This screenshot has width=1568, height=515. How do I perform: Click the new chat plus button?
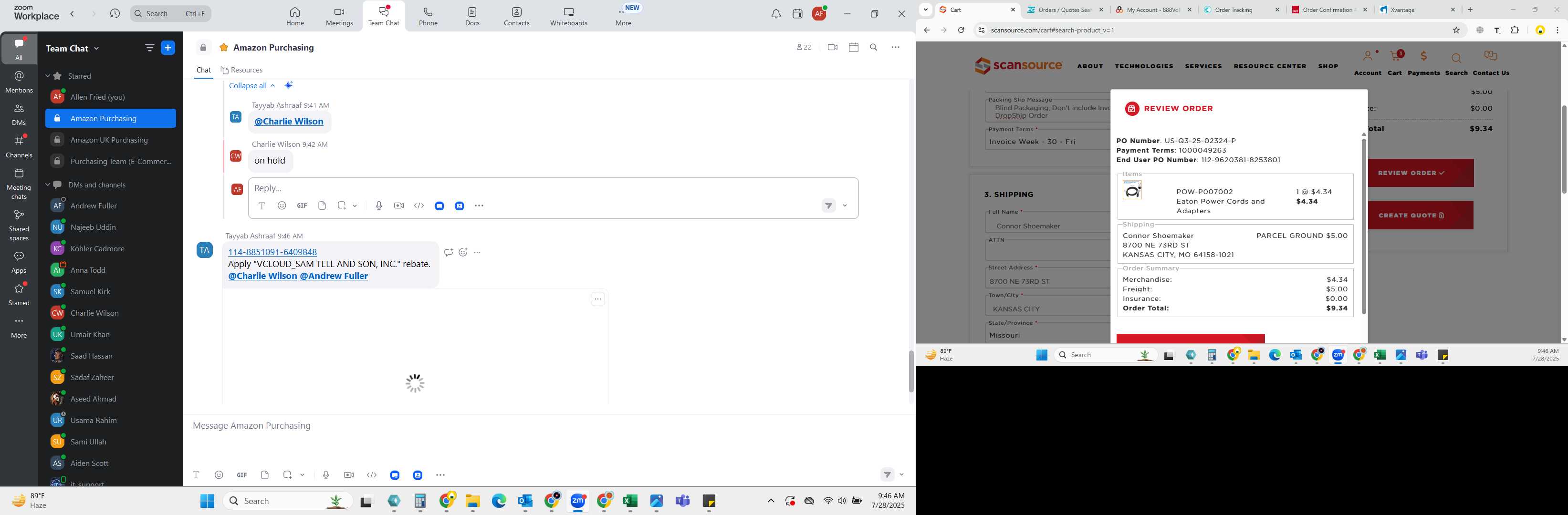[x=168, y=48]
